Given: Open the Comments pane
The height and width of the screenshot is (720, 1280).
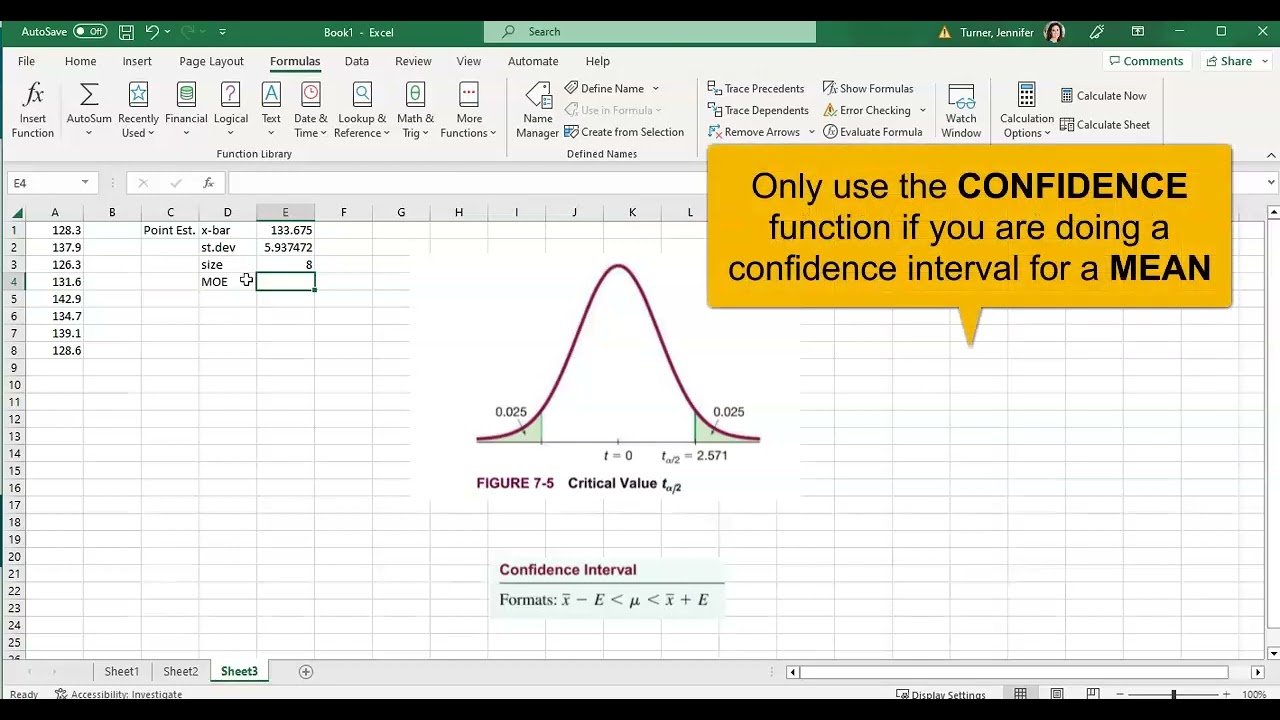Looking at the screenshot, I should click(x=1146, y=61).
